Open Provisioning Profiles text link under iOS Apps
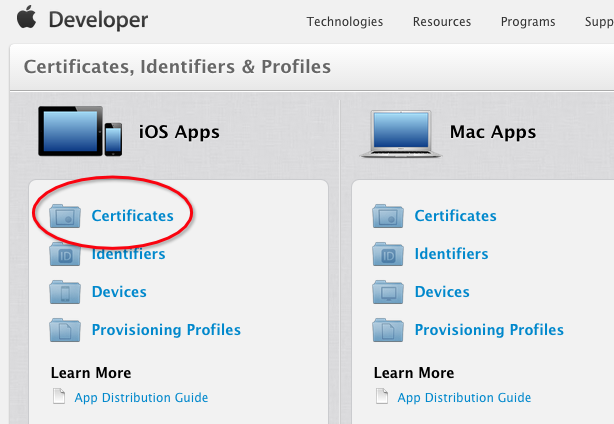Screen dimensions: 614x424 [x=166, y=330]
